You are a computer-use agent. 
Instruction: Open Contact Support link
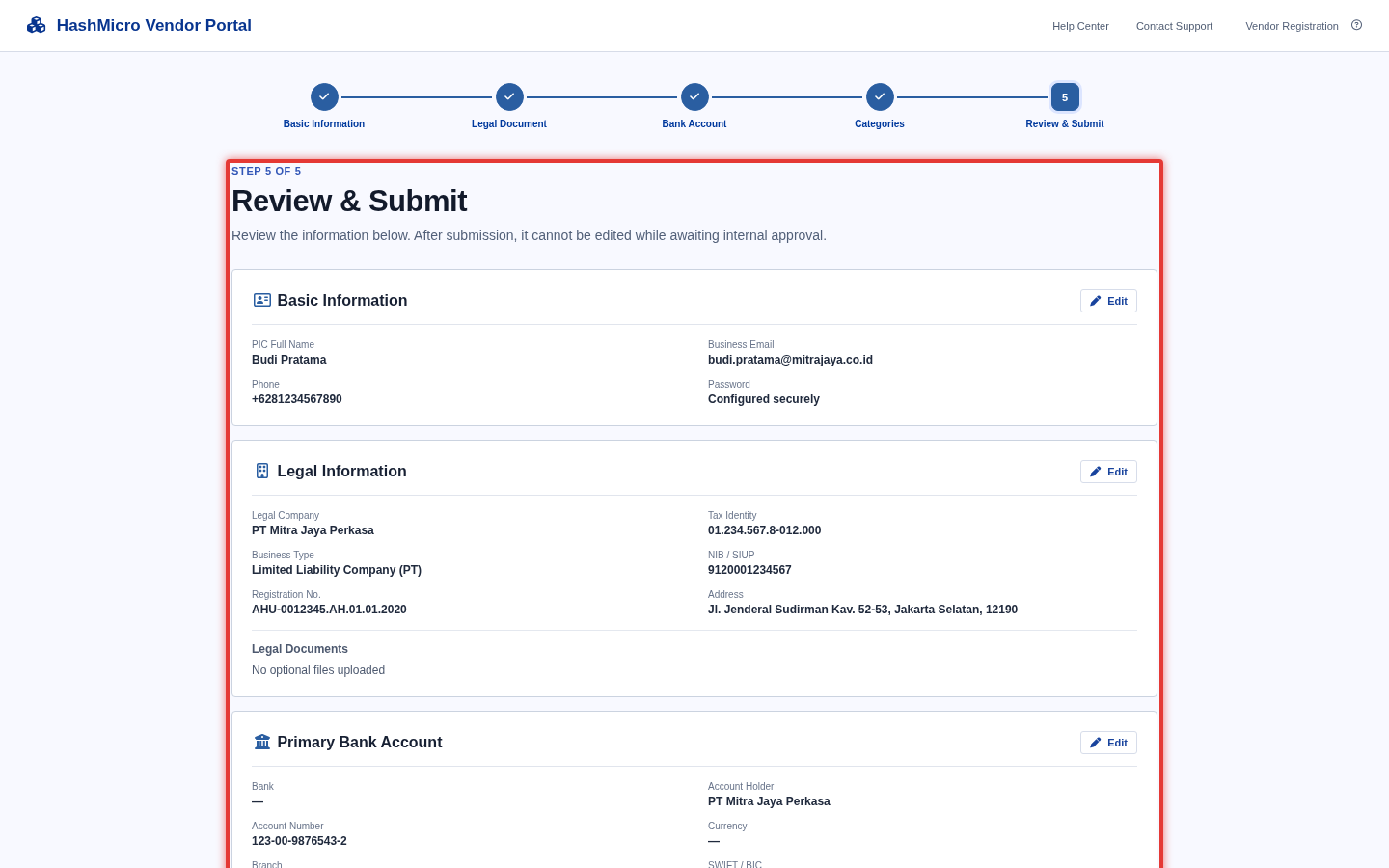[x=1174, y=26]
